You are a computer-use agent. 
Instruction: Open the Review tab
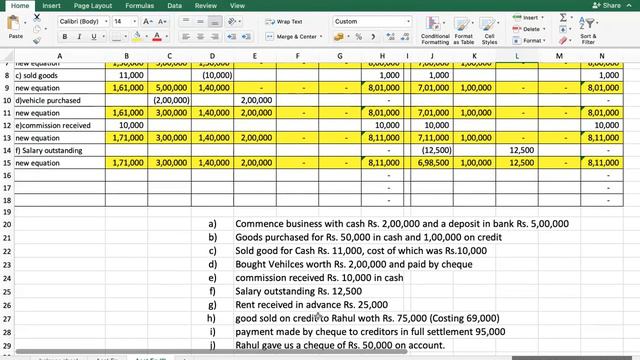(206, 6)
